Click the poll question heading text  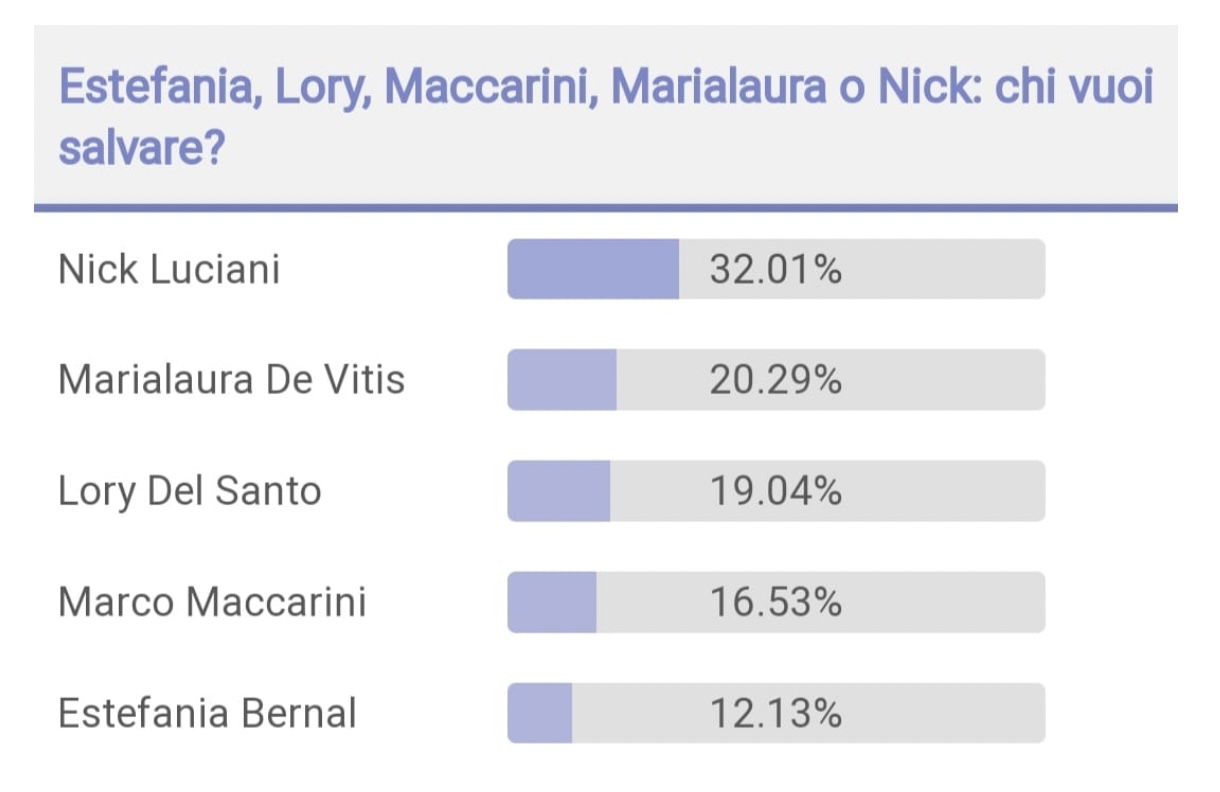606,117
